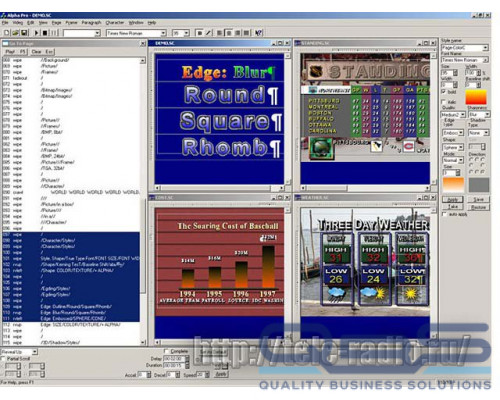This screenshot has width=500, height=400.
Task: Click the Duration time input field
Action: 174,365
